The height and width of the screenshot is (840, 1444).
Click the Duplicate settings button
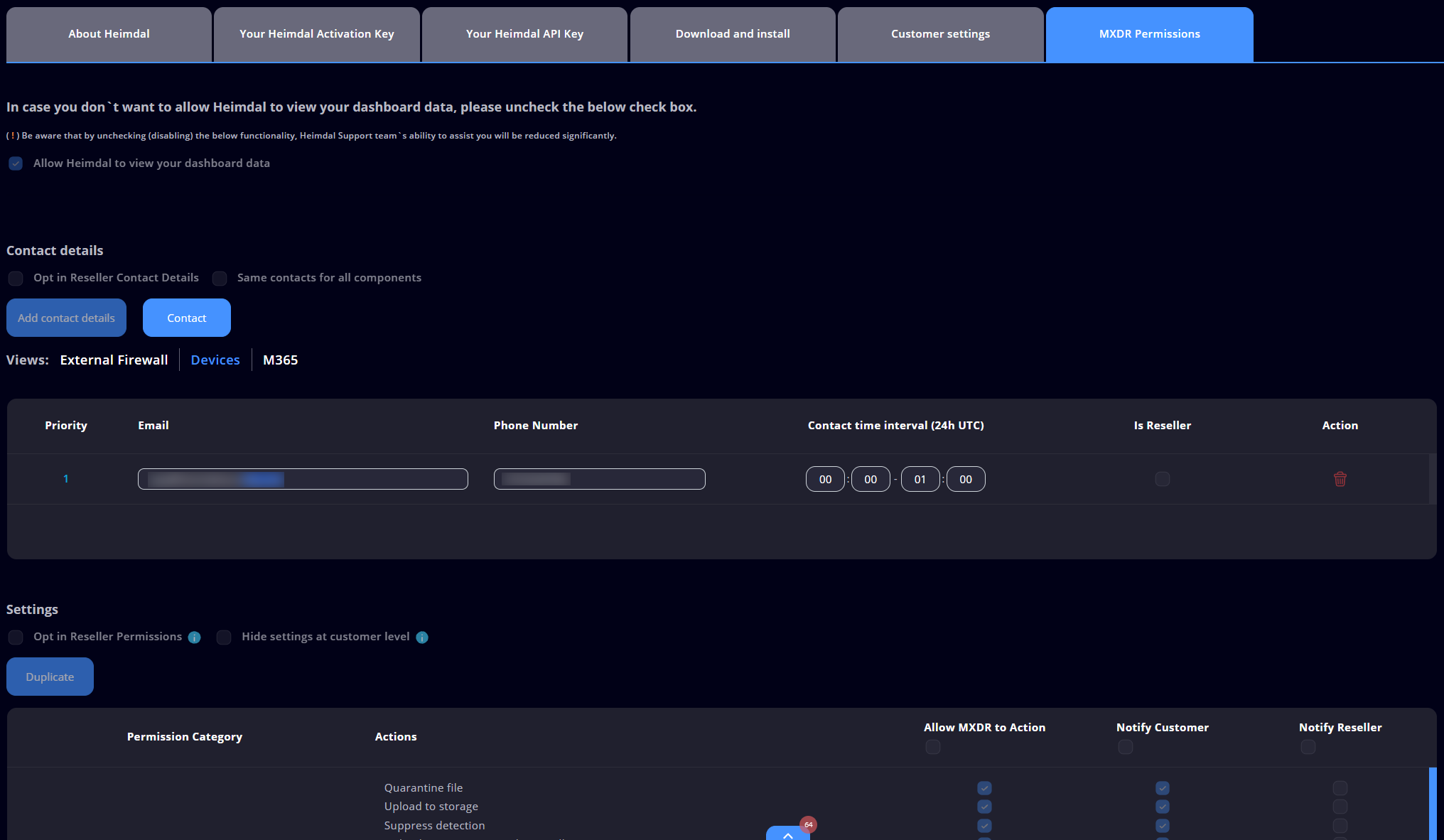click(x=50, y=677)
